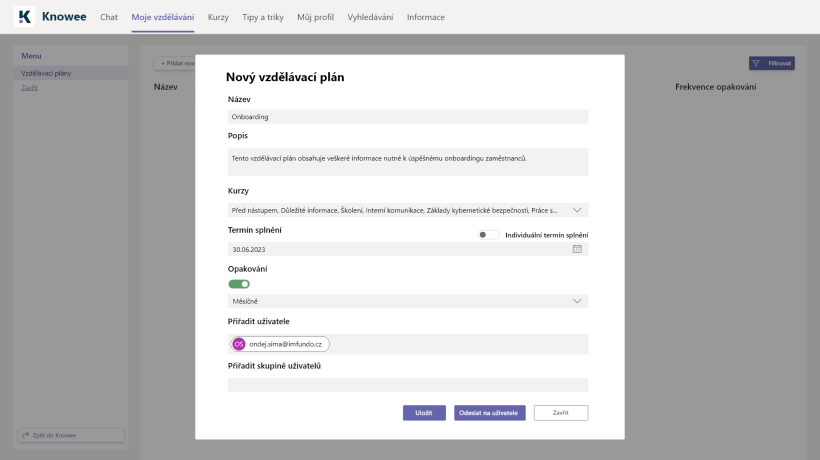Click Odeslat na uživatele button
This screenshot has height=460, width=820.
[487, 412]
